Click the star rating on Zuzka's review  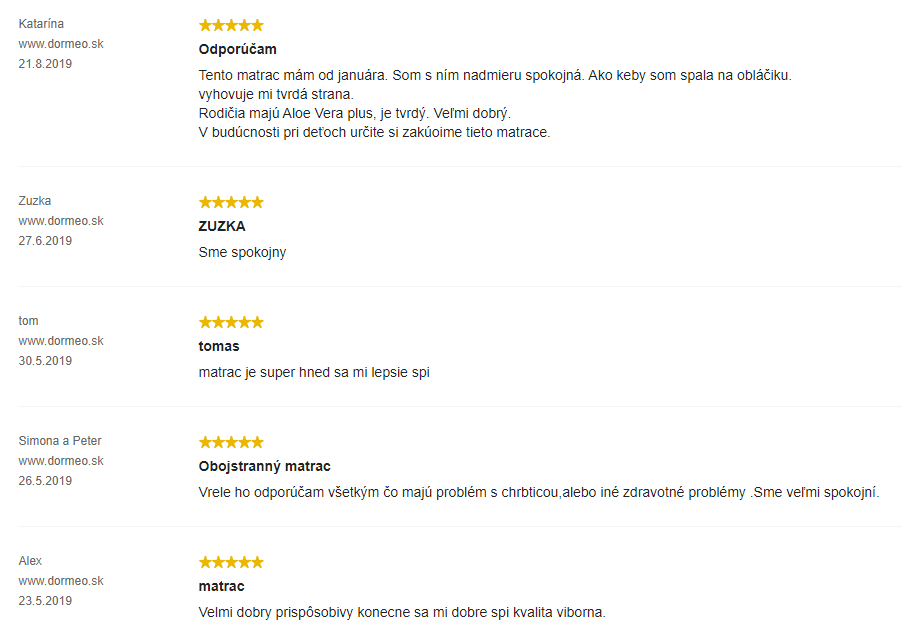click(231, 202)
